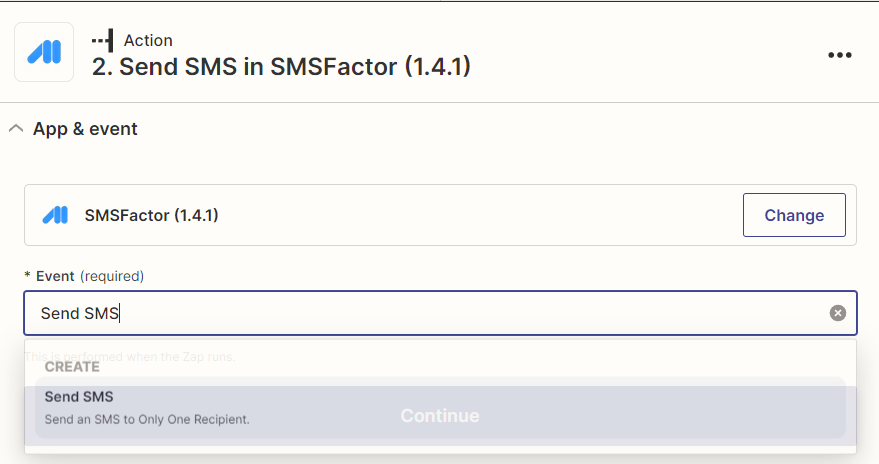The image size is (879, 464).
Task: Click the SMSFactor (1.4.1) app name
Action: (151, 215)
